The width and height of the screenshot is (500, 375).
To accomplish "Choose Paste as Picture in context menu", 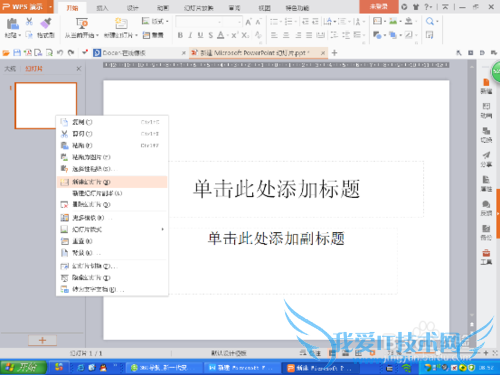I will coord(112,157).
